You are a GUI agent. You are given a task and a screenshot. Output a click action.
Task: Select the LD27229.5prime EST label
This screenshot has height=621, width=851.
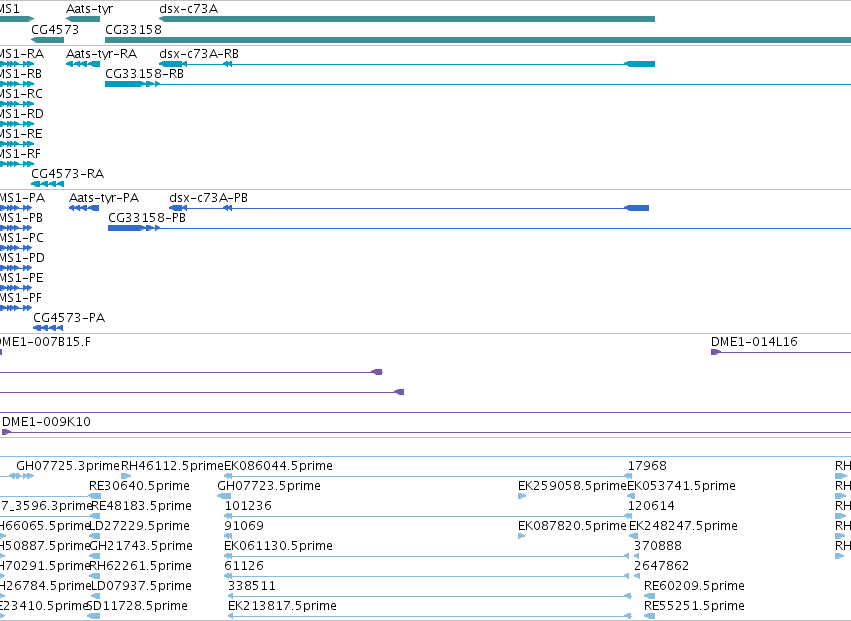coord(139,526)
